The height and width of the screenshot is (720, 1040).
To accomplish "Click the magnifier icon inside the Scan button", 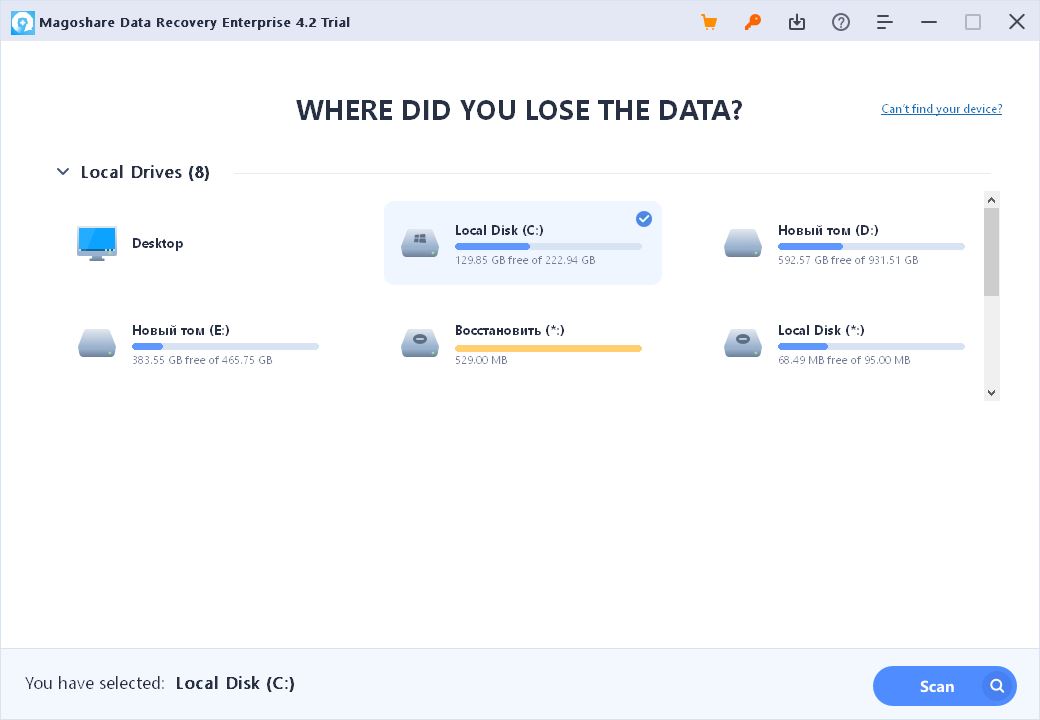I will point(996,686).
